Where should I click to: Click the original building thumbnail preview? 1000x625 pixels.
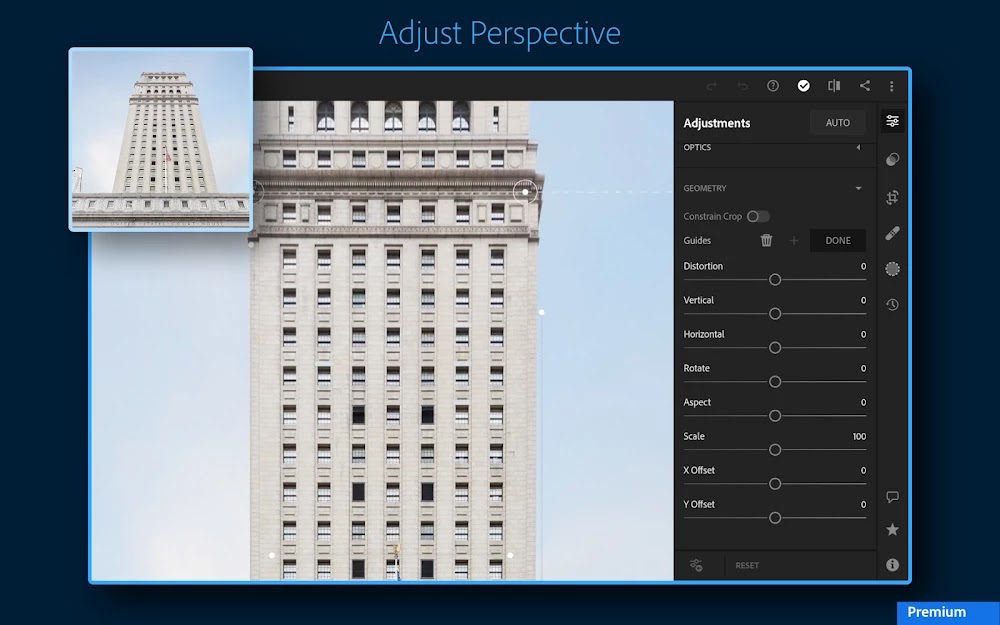tap(161, 139)
